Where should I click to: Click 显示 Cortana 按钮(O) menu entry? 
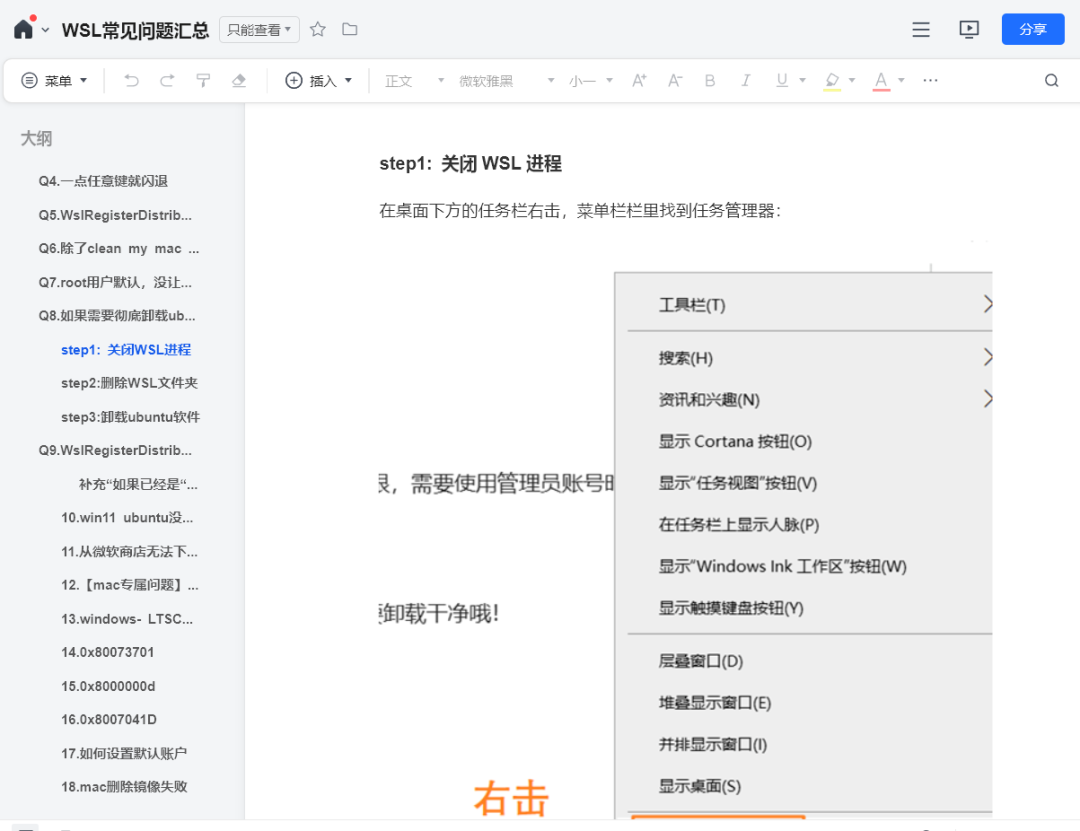(735, 442)
